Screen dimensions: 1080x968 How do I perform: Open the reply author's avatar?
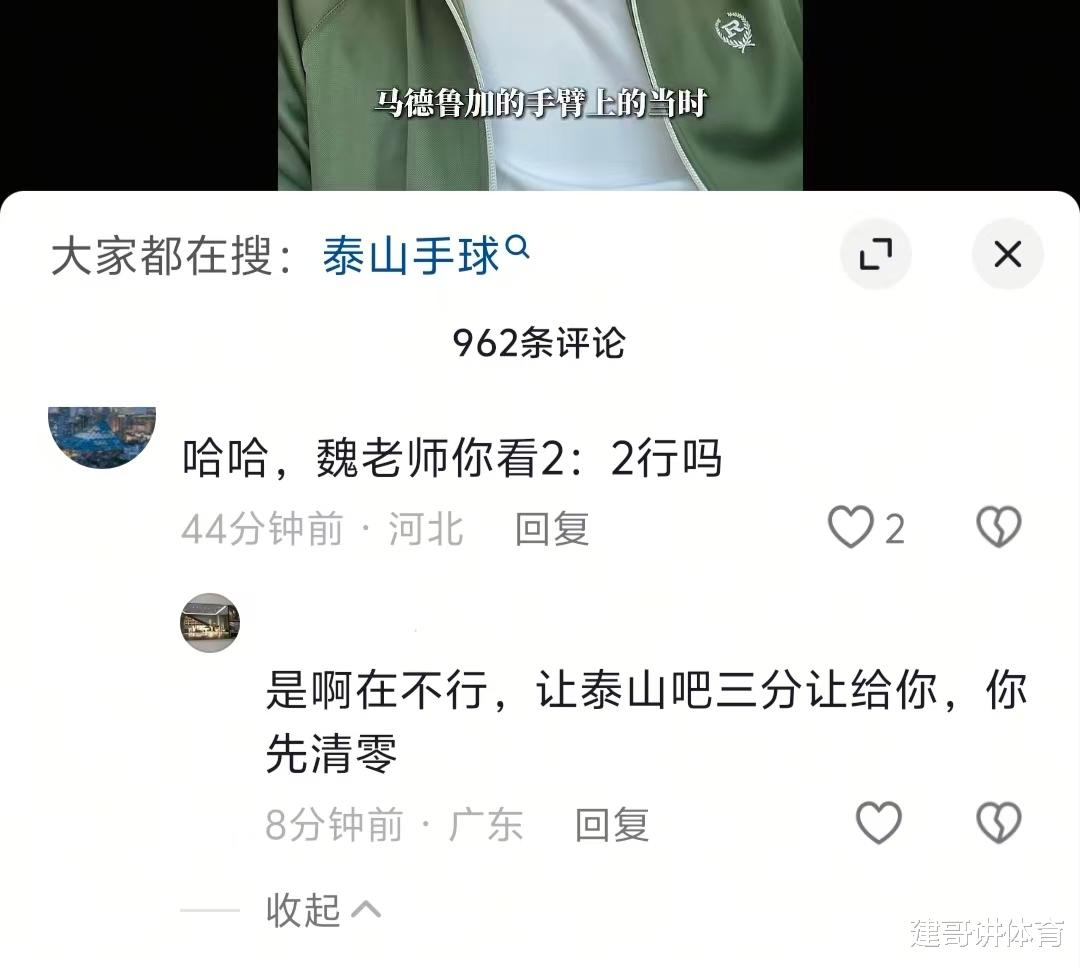click(x=210, y=622)
